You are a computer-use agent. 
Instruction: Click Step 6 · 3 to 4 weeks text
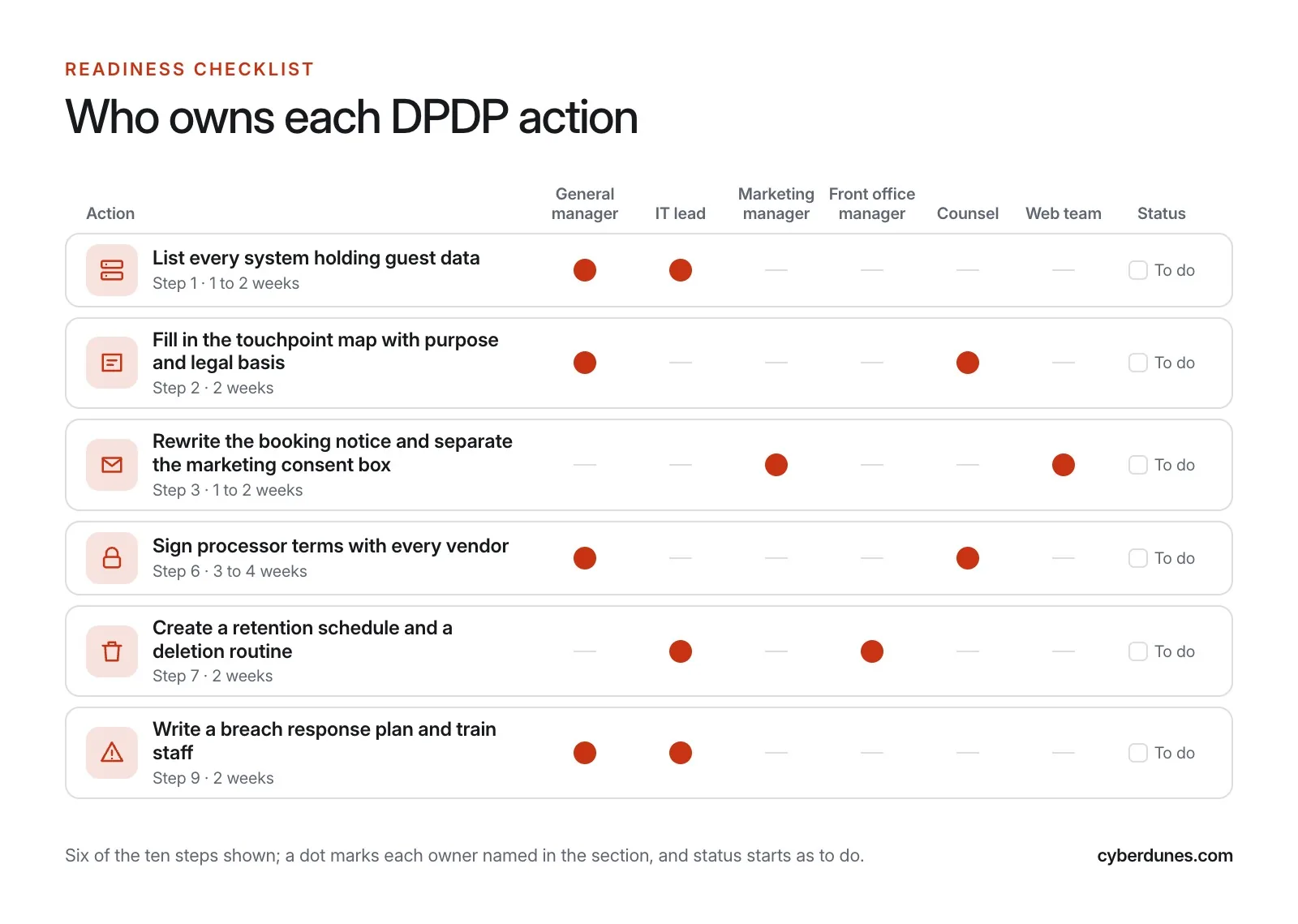(x=230, y=571)
